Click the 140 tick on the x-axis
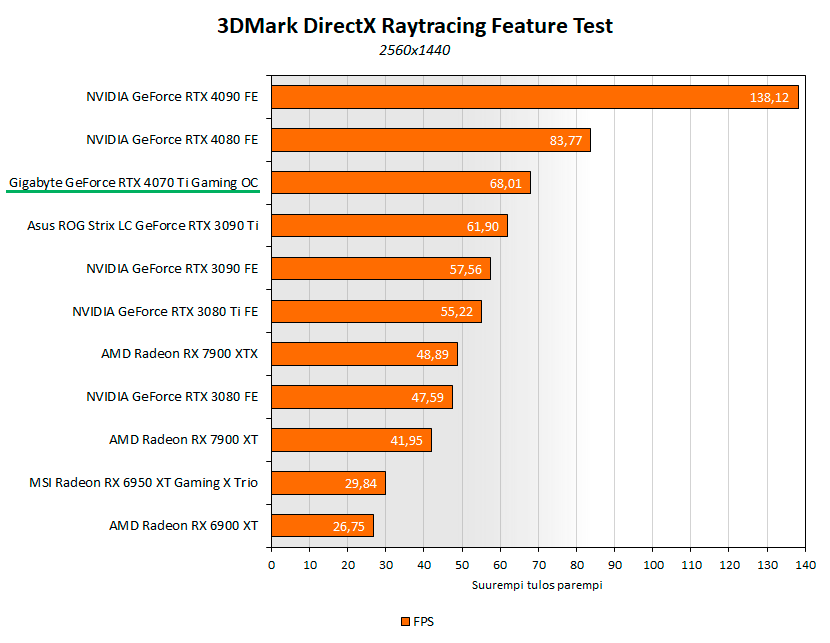 point(806,565)
